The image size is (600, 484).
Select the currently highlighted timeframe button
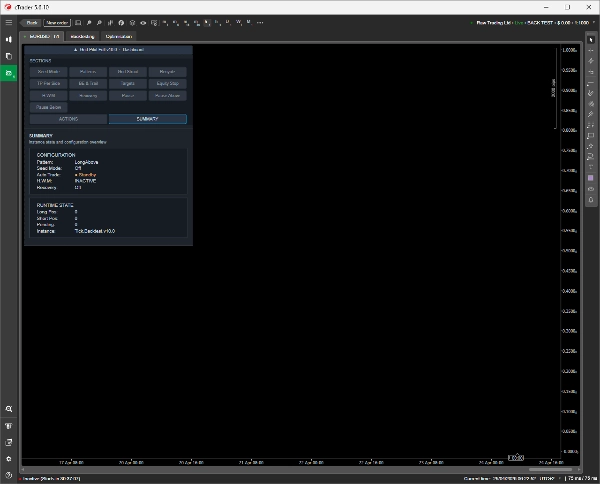207,23
